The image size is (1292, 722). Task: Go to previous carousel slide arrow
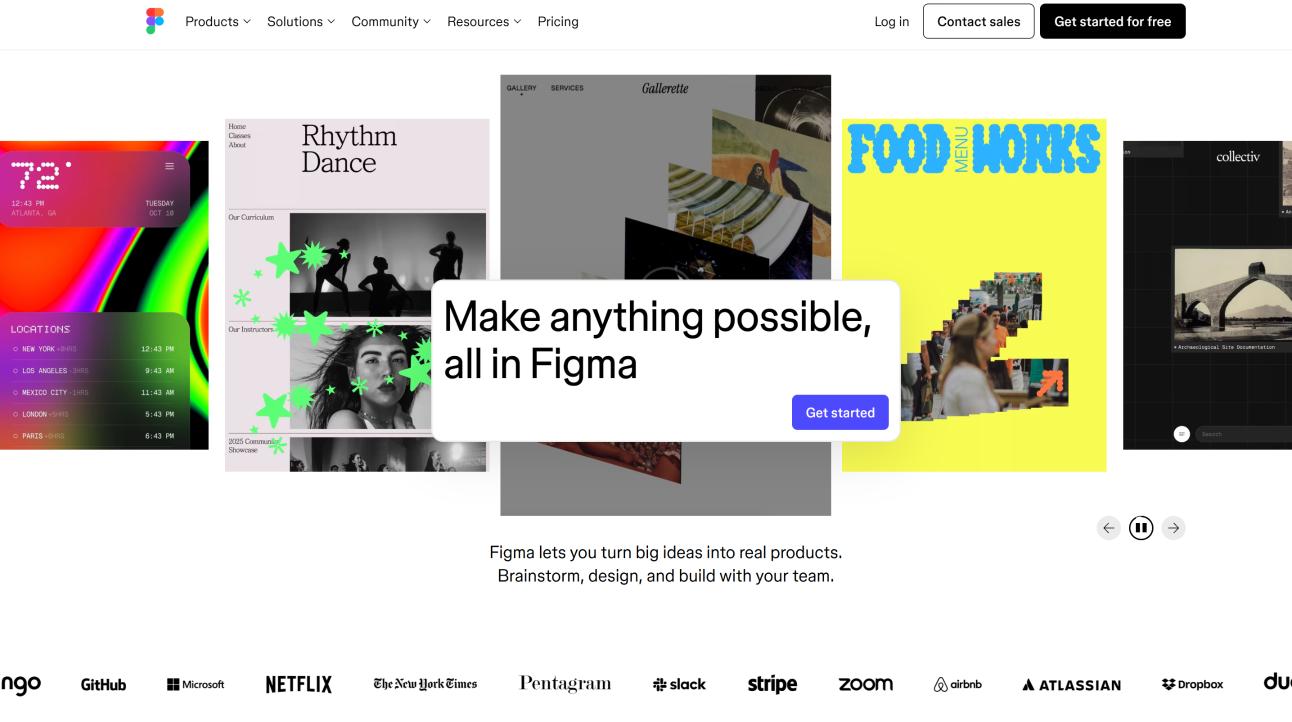pyautogui.click(x=1108, y=528)
